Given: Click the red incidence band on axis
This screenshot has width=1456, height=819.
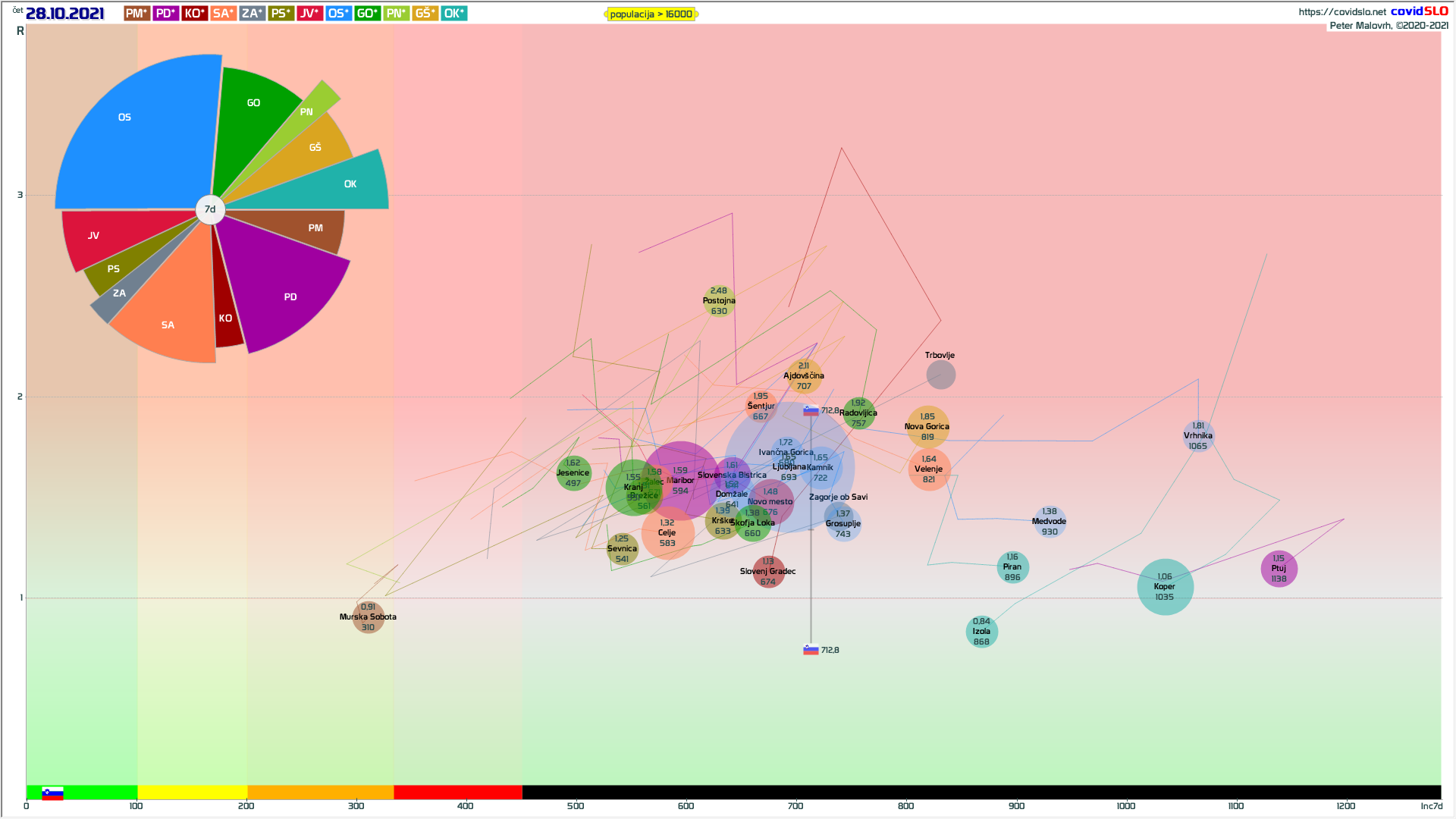Looking at the screenshot, I should pyautogui.click(x=457, y=792).
